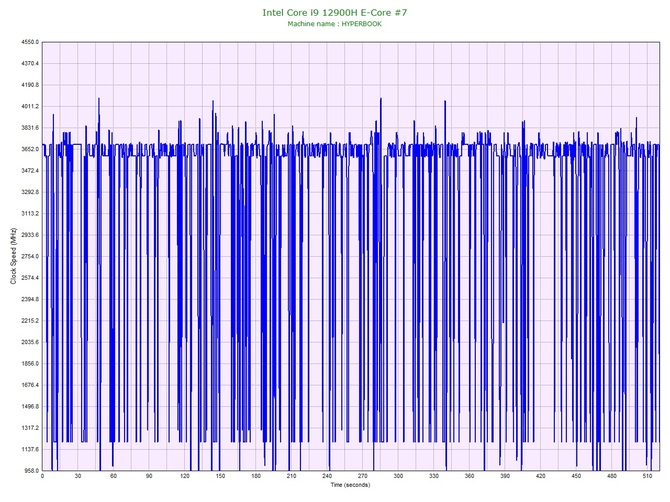Click the 3472.4 y-axis value

30,170
